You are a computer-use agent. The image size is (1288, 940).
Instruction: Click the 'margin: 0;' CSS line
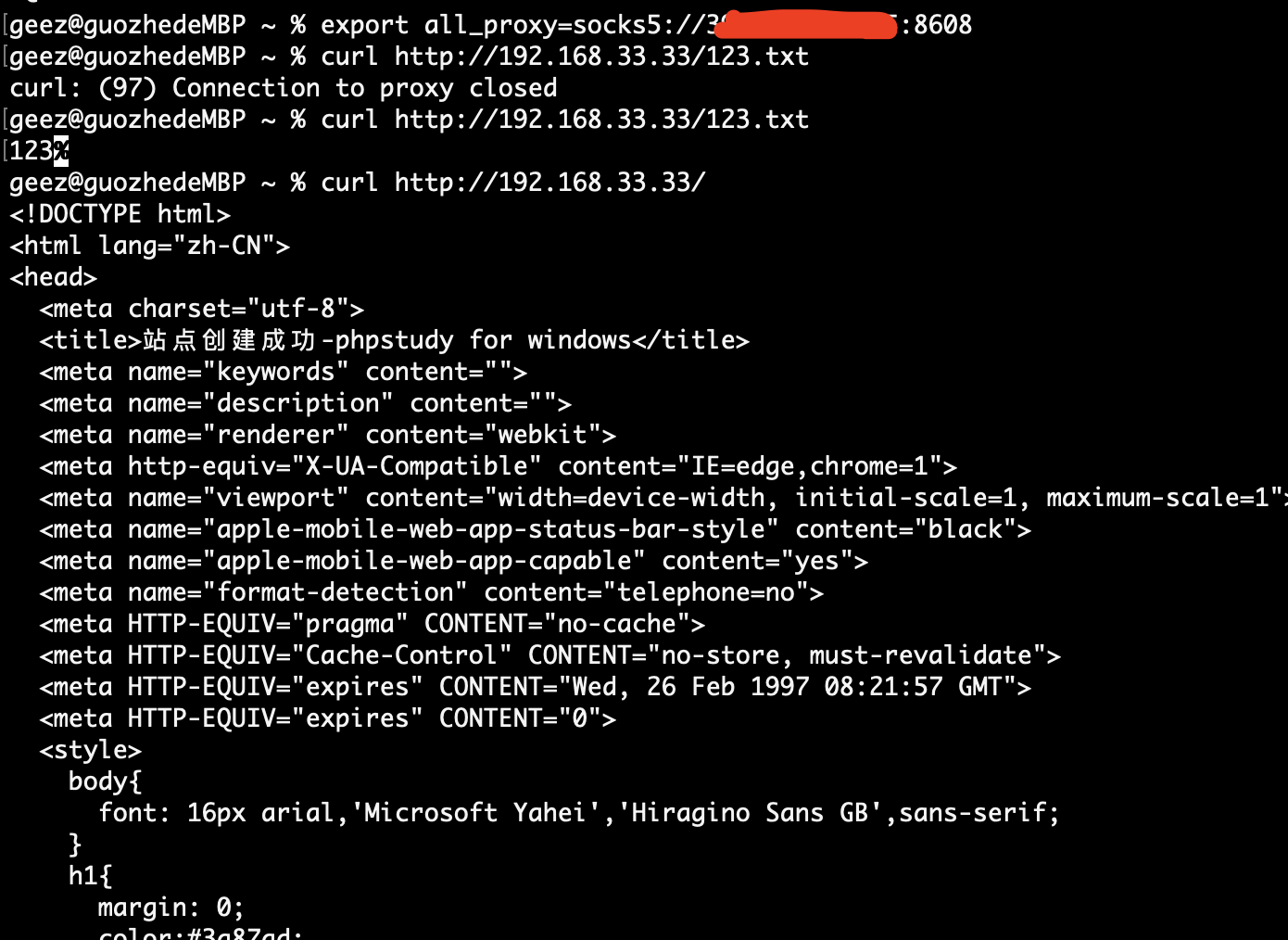(x=170, y=907)
